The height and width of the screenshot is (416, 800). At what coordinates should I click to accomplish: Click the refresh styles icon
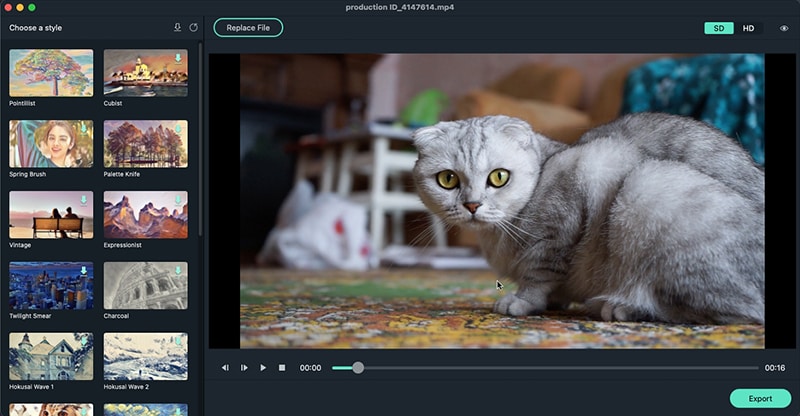(193, 28)
